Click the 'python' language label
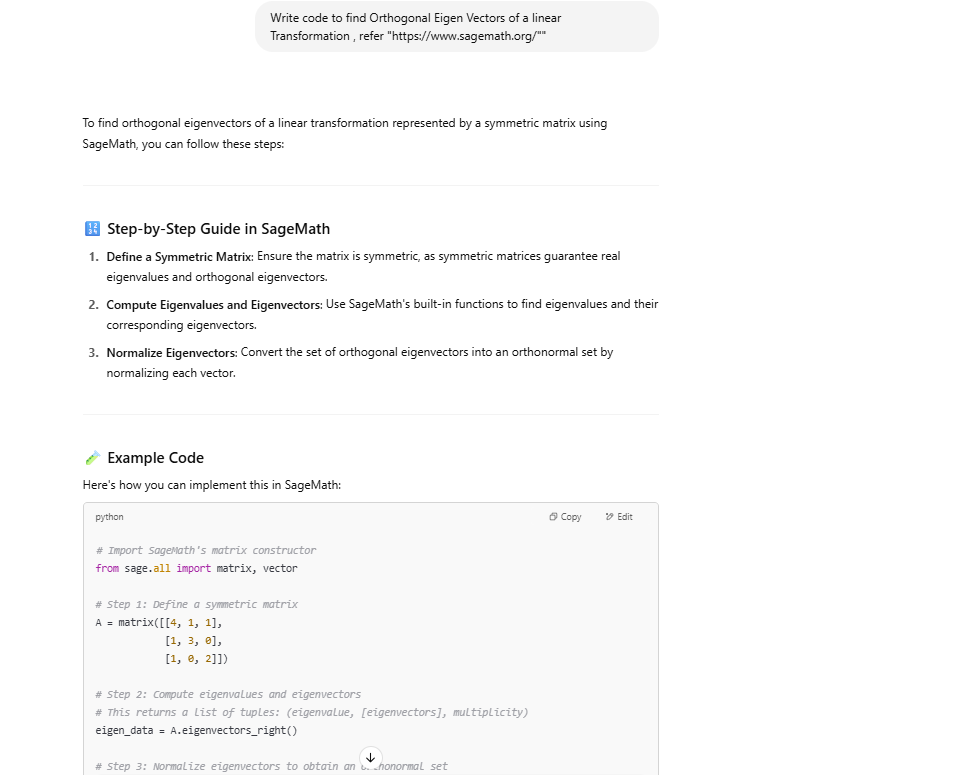This screenshot has width=969, height=775. click(110, 517)
